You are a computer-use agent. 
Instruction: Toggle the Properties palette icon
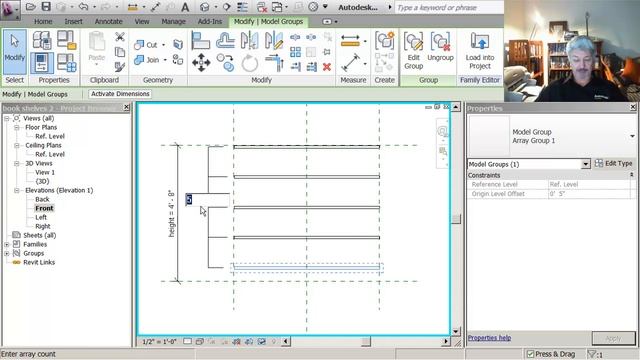(42, 63)
